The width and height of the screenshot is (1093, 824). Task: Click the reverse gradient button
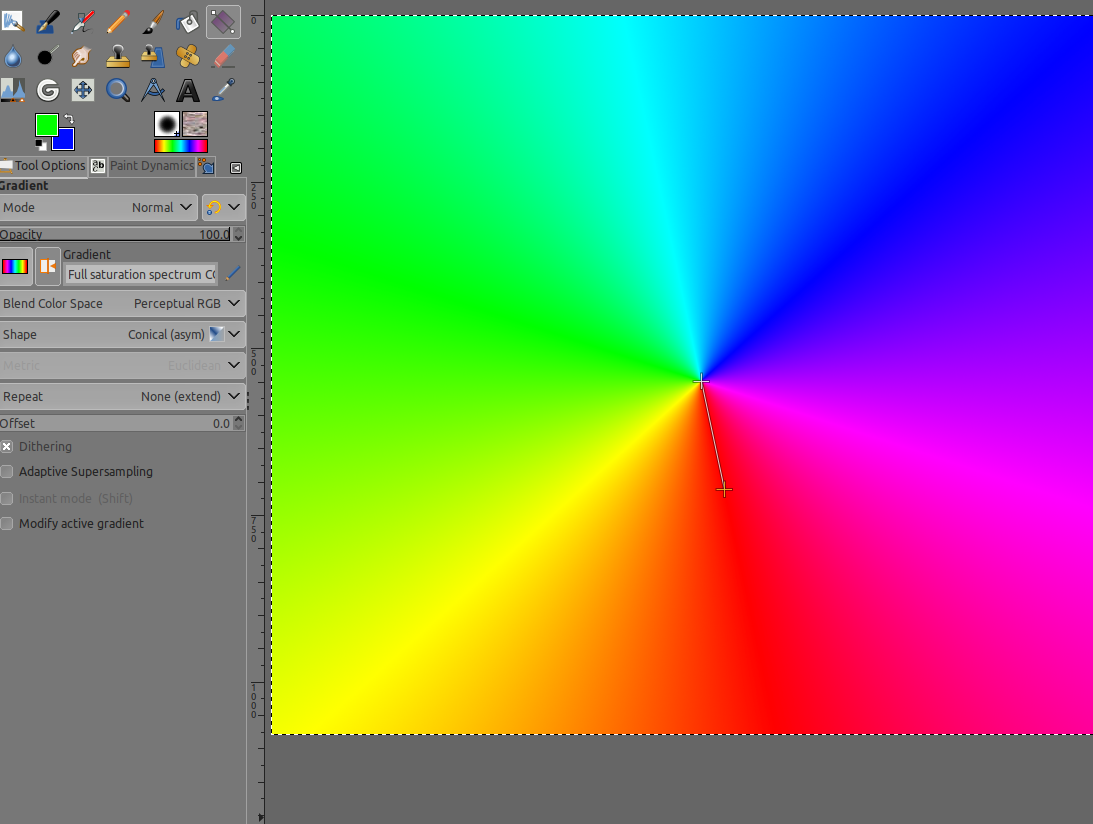pos(47,267)
